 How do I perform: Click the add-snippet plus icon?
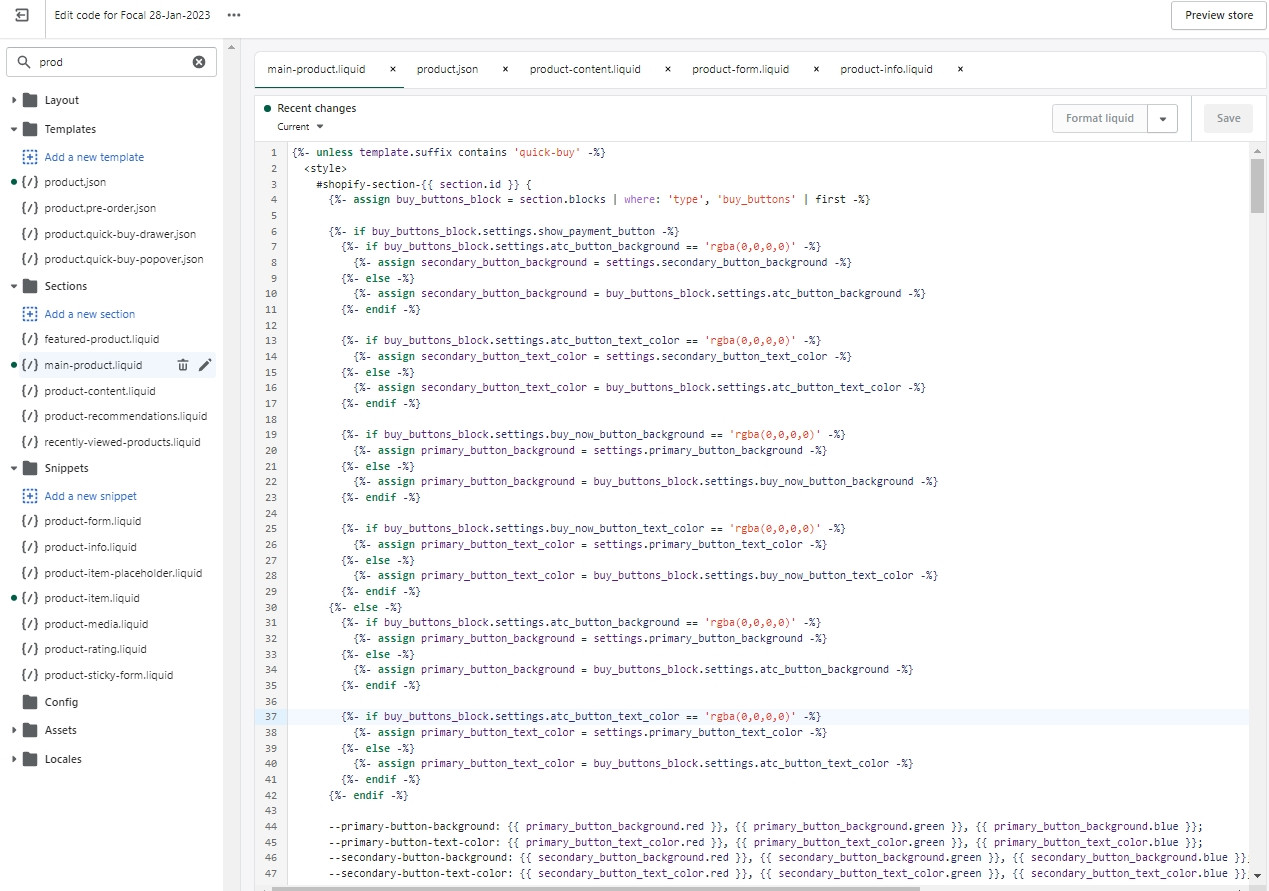pos(30,496)
